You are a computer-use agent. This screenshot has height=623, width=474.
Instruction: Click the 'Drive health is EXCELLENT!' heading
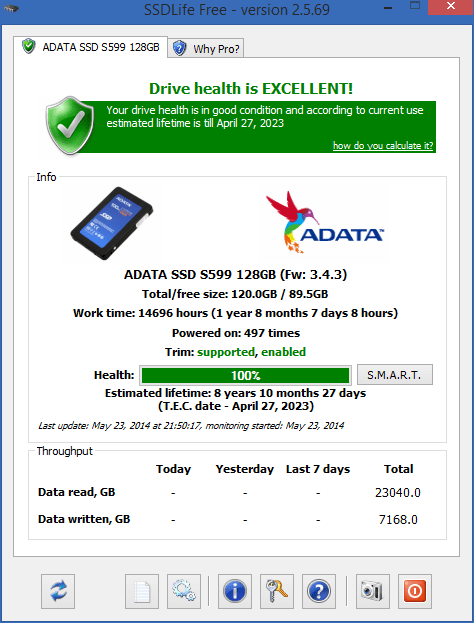click(x=251, y=88)
